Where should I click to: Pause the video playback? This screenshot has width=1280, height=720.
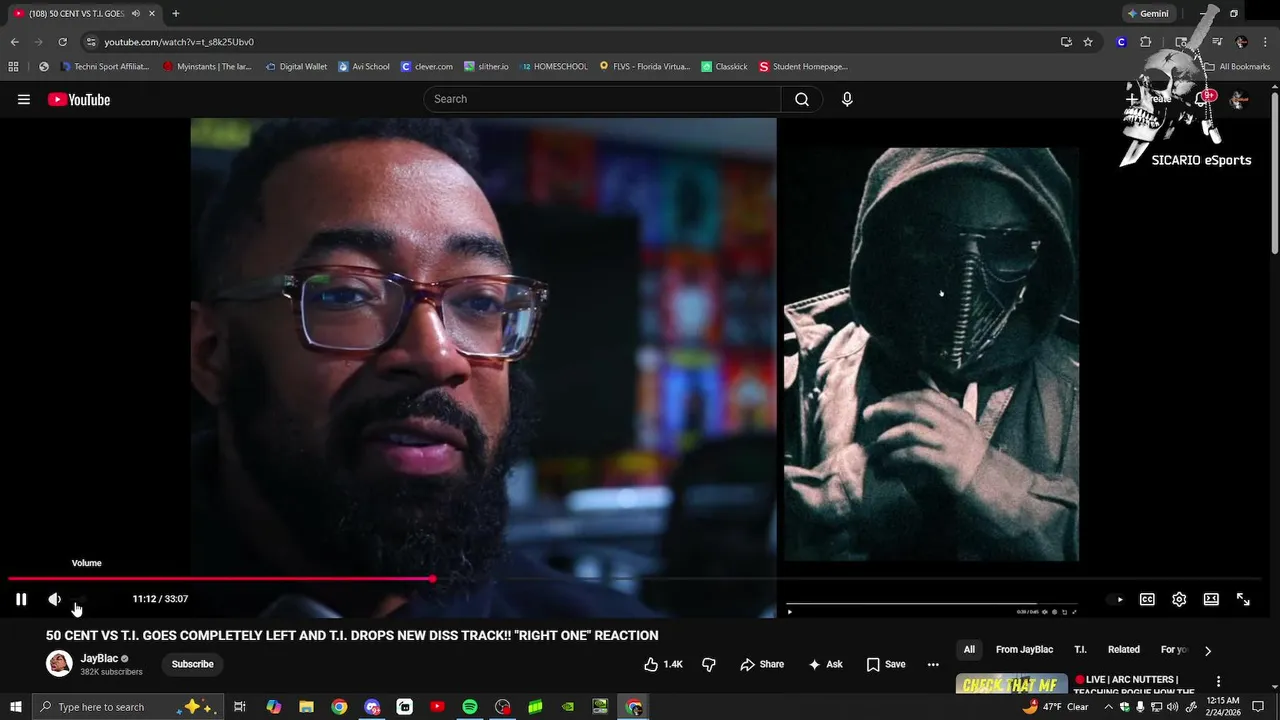(x=21, y=599)
